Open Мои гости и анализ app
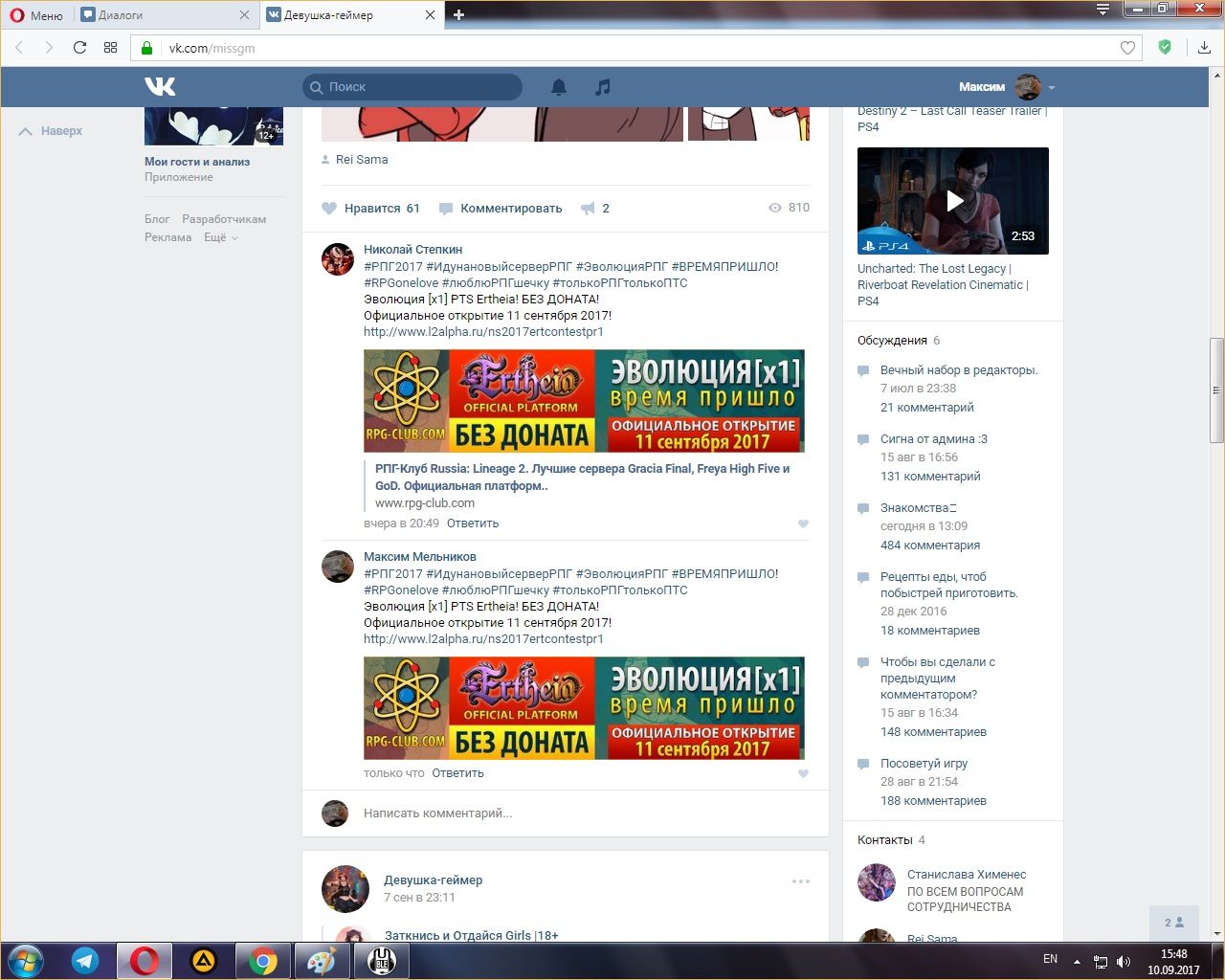 click(x=197, y=162)
